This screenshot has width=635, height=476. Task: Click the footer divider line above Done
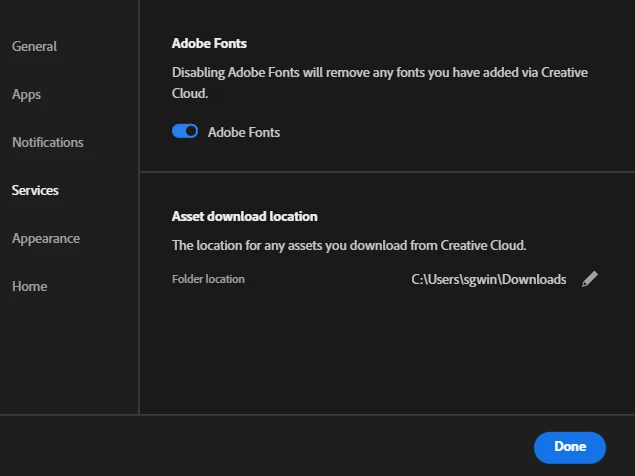(317, 414)
